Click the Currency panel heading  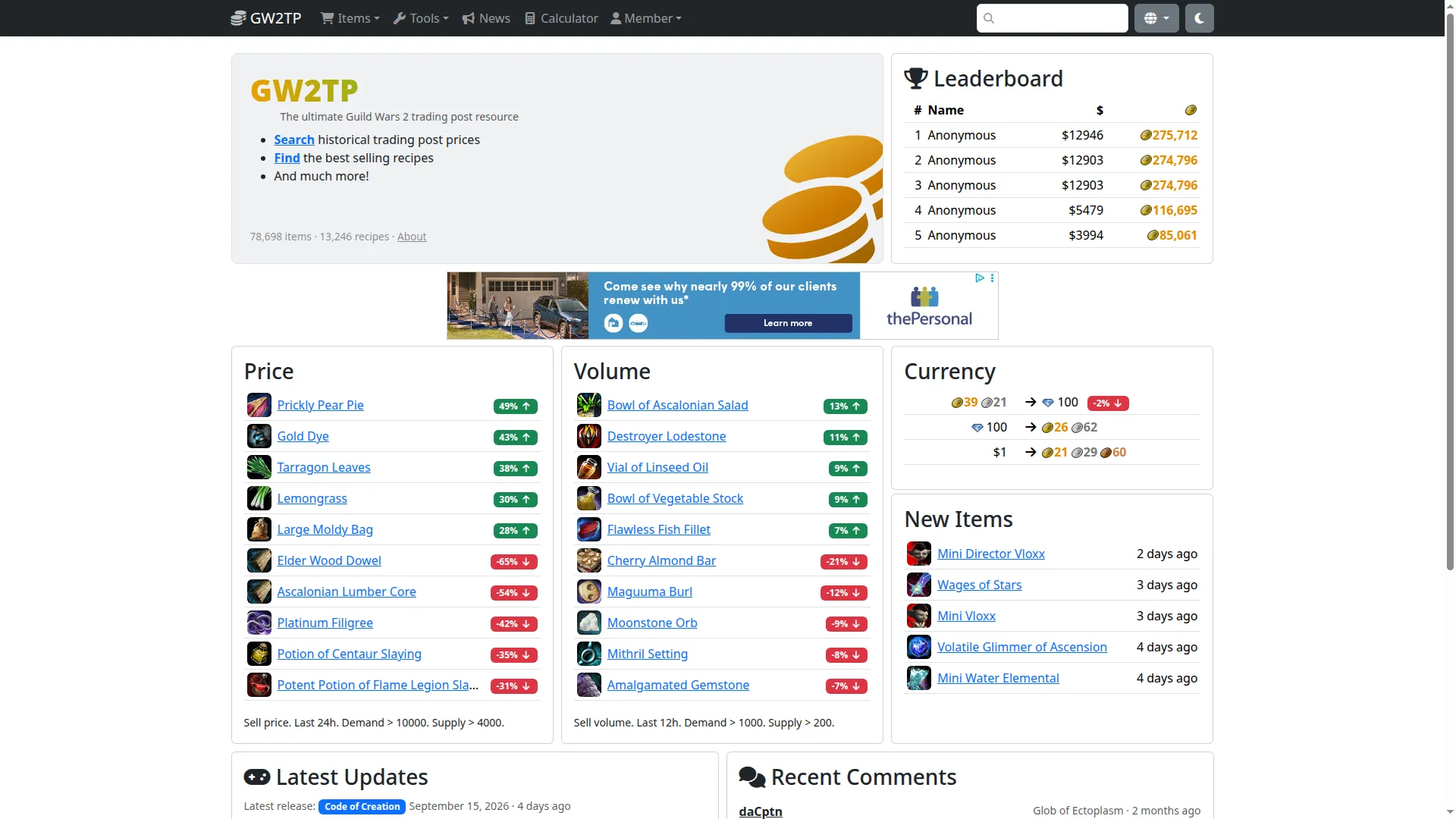[x=949, y=372]
